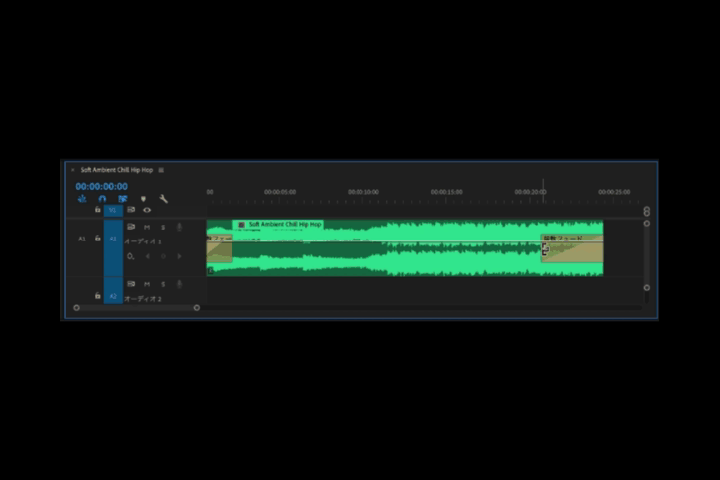
Task: Toggle the Snap magnet icon
Action: click(102, 199)
